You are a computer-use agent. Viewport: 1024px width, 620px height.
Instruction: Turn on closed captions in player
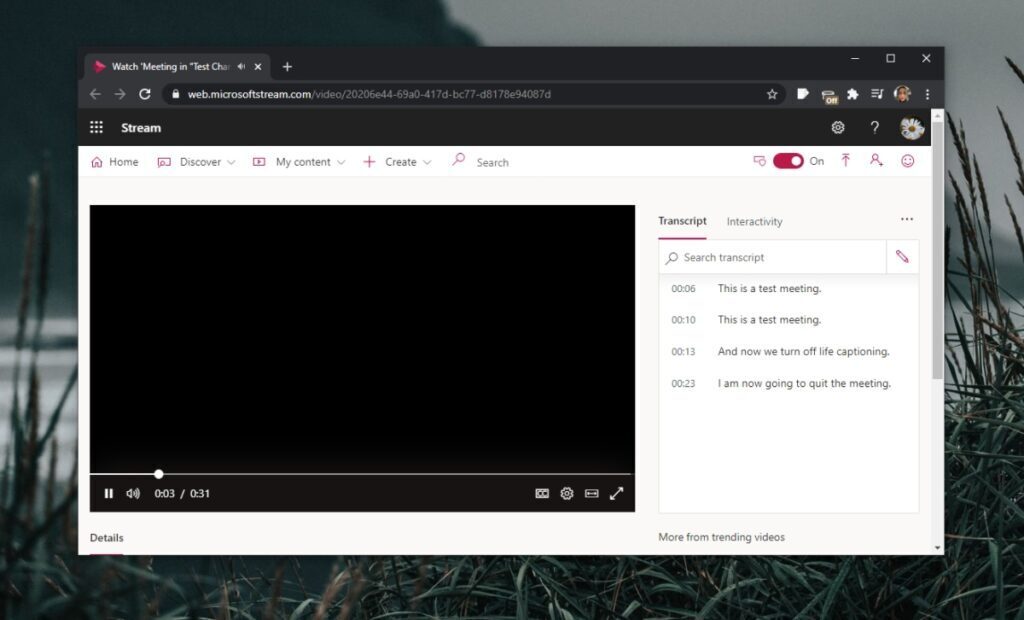click(x=542, y=493)
